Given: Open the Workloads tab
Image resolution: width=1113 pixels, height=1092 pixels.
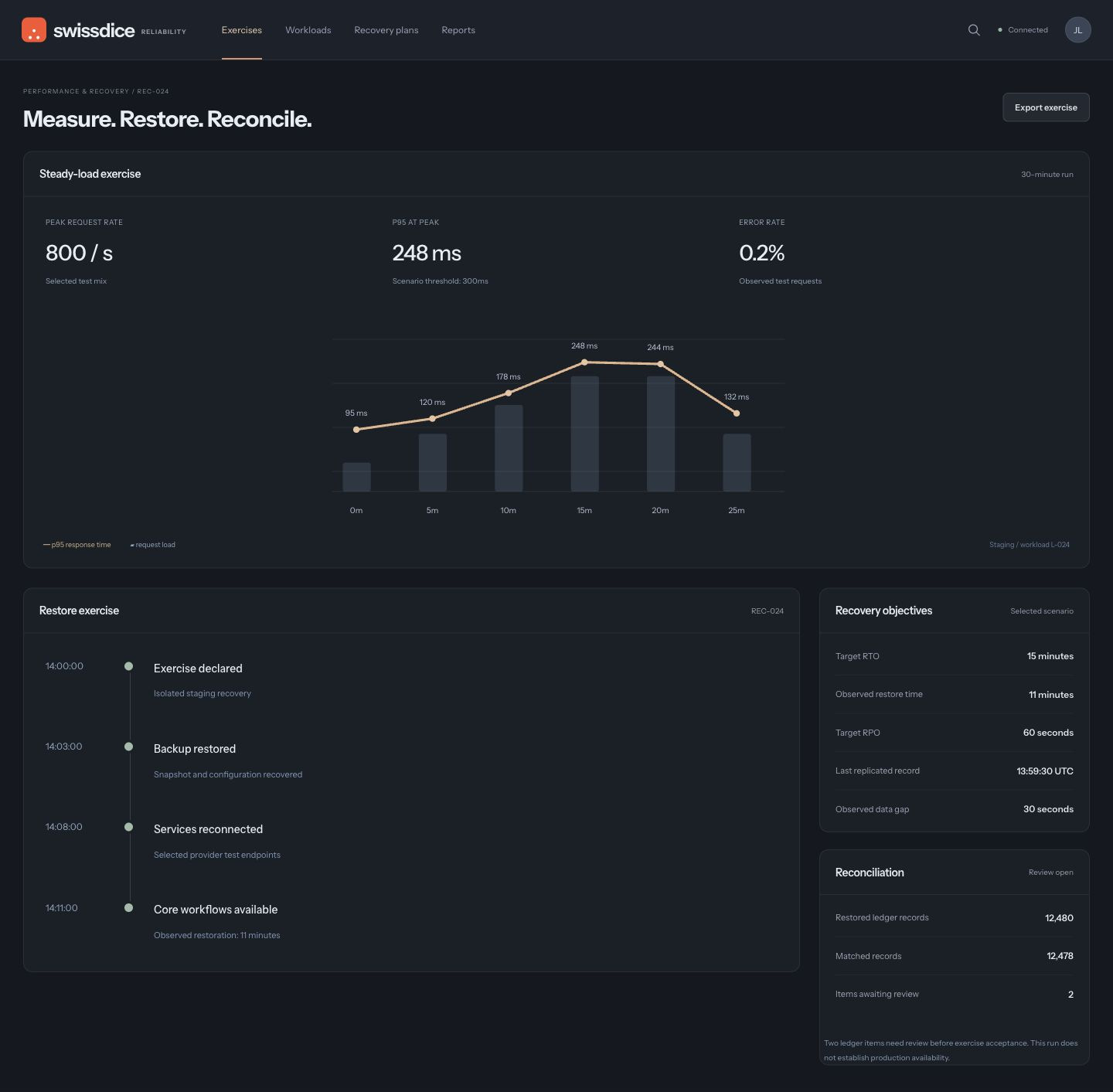Looking at the screenshot, I should pos(308,30).
